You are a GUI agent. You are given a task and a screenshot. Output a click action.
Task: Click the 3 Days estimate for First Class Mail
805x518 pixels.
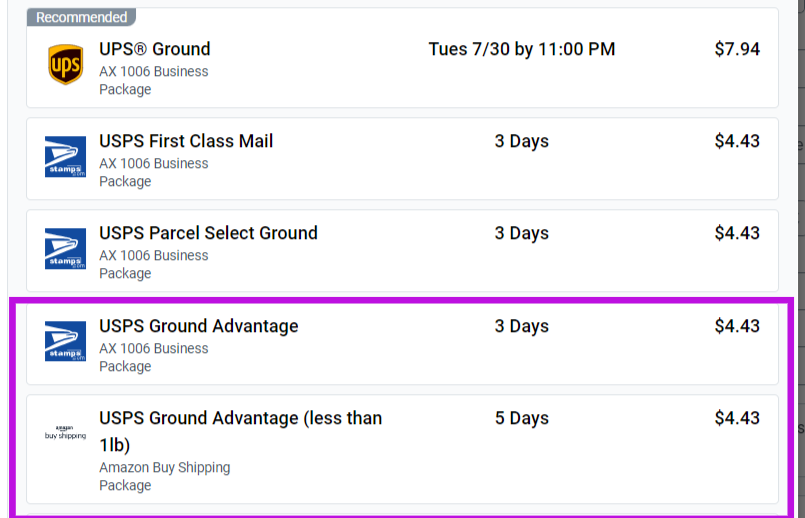[521, 141]
